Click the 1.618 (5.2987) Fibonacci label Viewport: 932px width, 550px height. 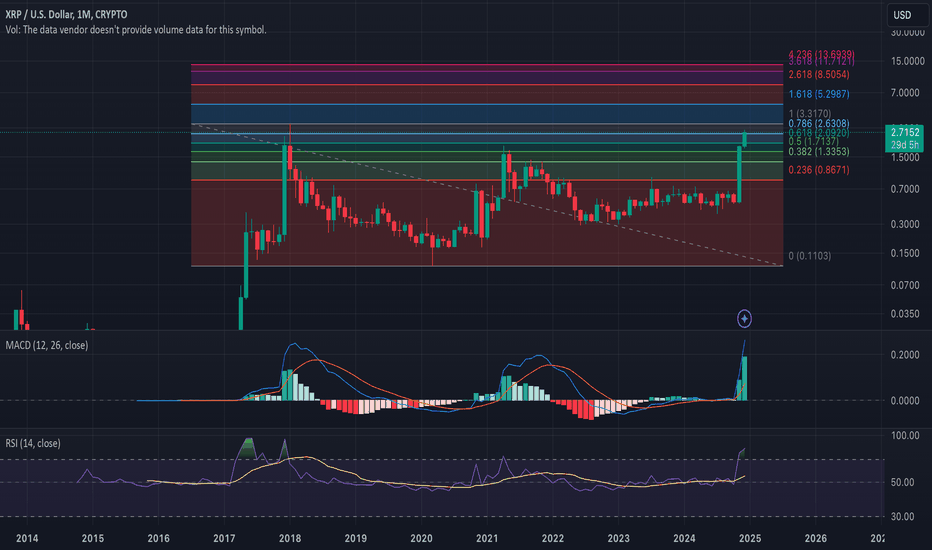click(818, 95)
